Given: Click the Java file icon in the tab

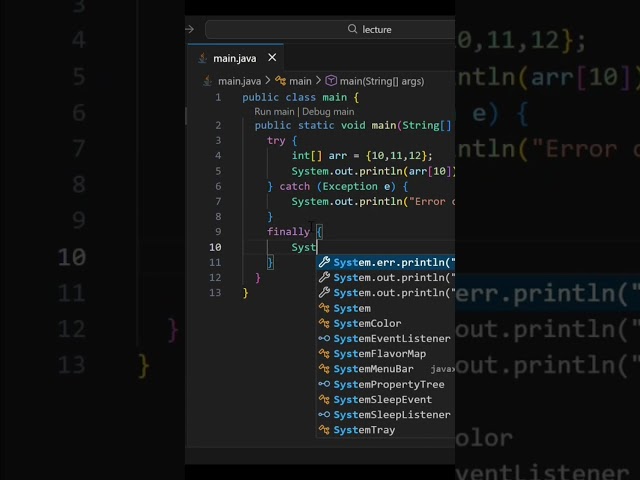Looking at the screenshot, I should [x=202, y=58].
